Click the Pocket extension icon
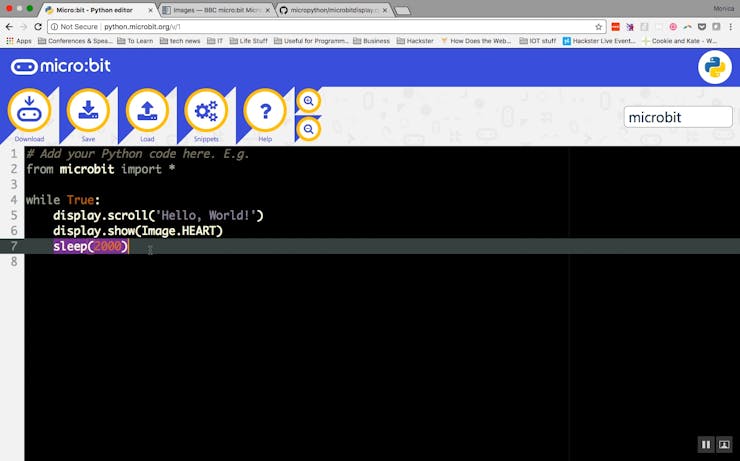This screenshot has width=740, height=461. [x=702, y=27]
